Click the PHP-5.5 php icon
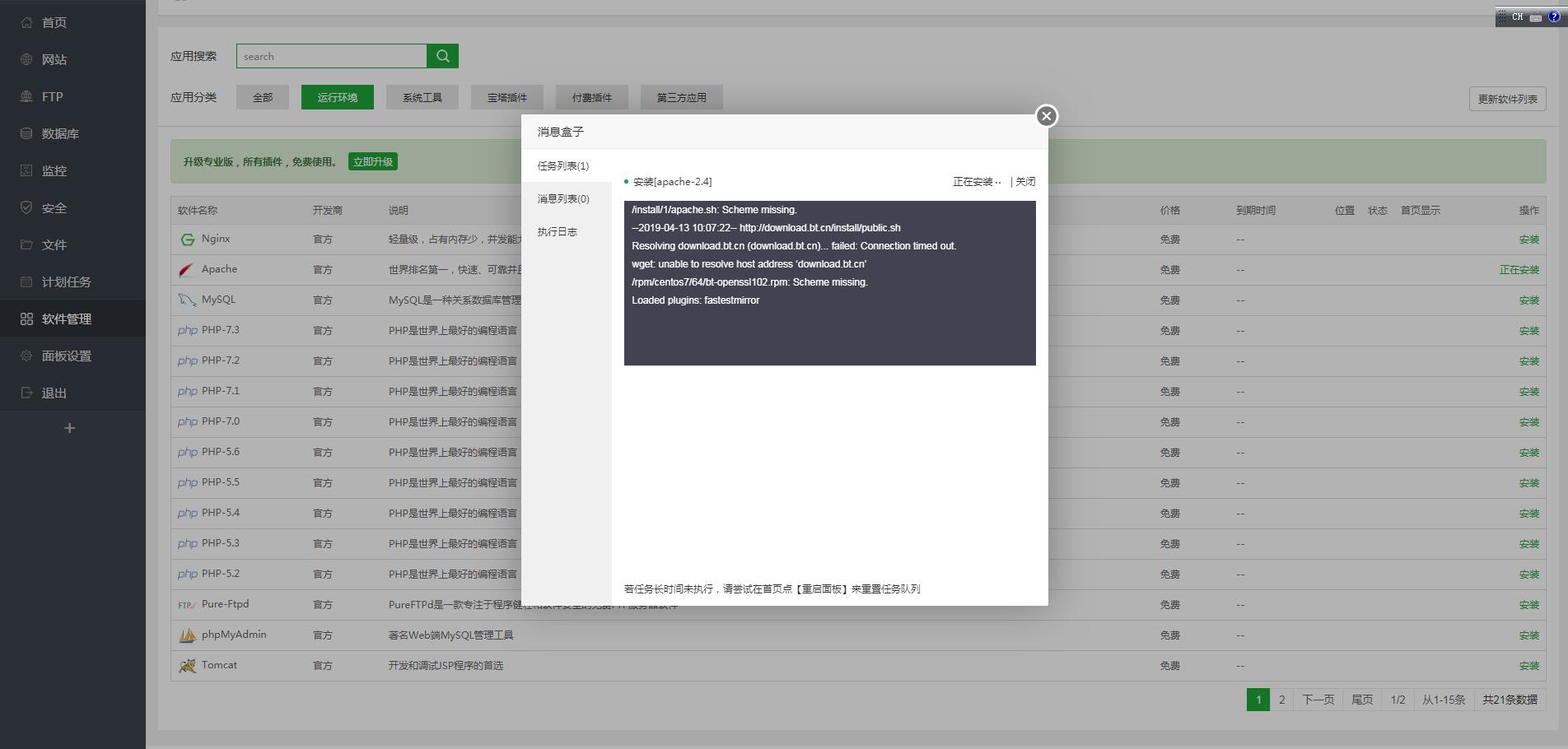 pos(187,483)
